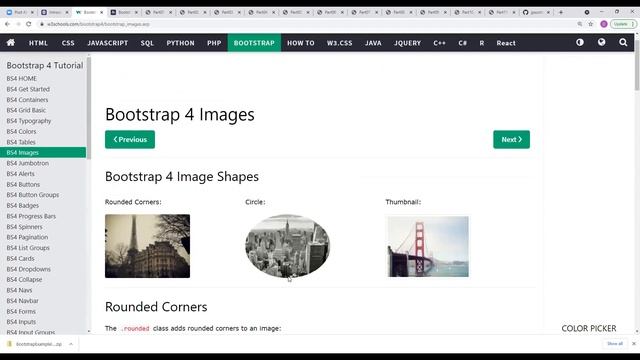Select BS4 Images in sidebar
Screen dimensions: 640x360
click(43, 152)
